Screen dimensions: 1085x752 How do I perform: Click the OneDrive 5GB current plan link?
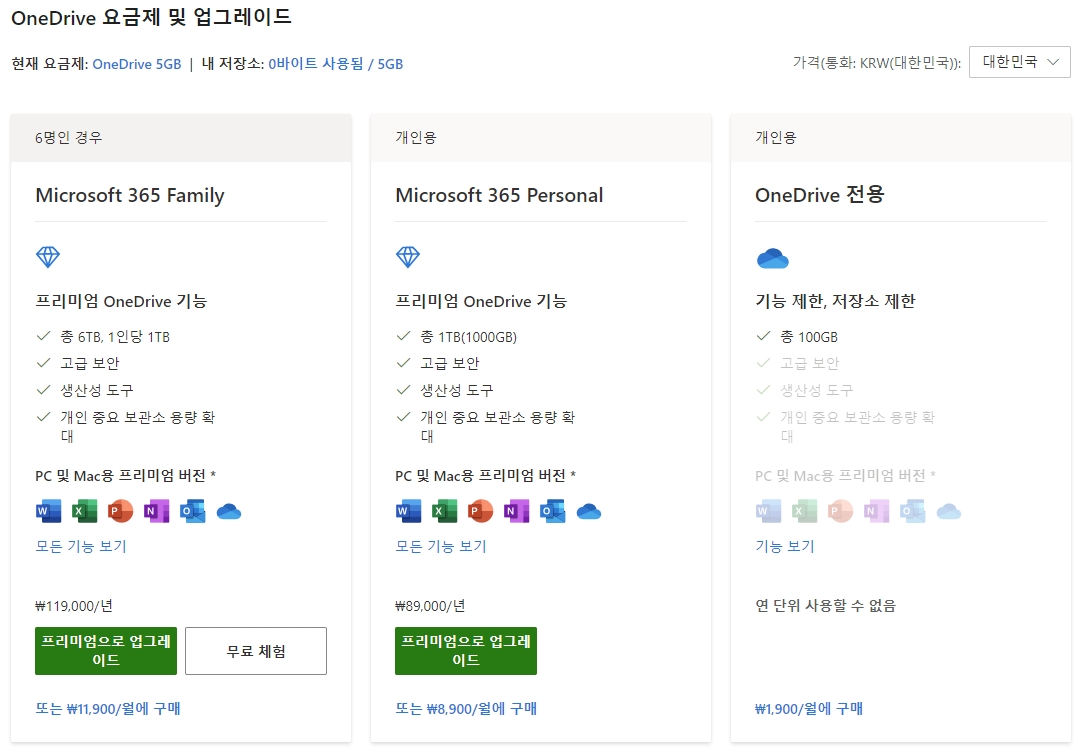tap(137, 64)
